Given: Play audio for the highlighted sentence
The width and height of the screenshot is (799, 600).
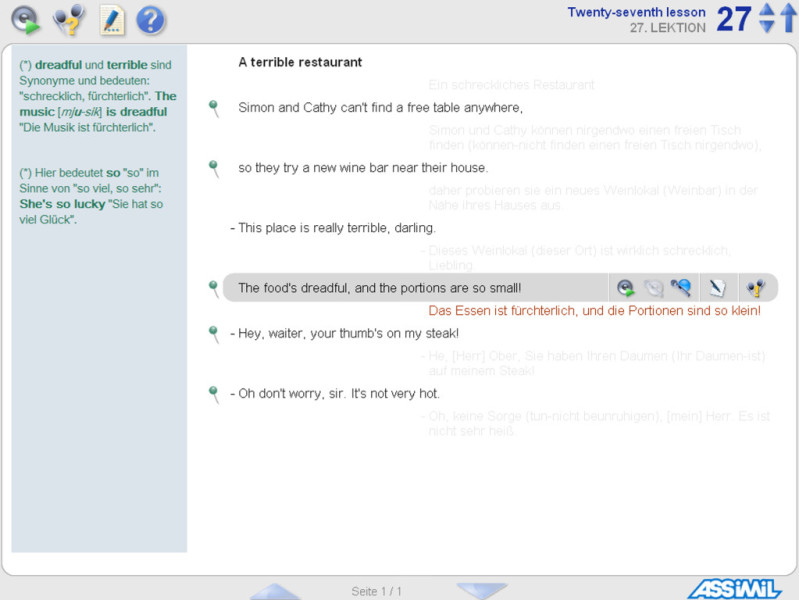Looking at the screenshot, I should (x=626, y=288).
